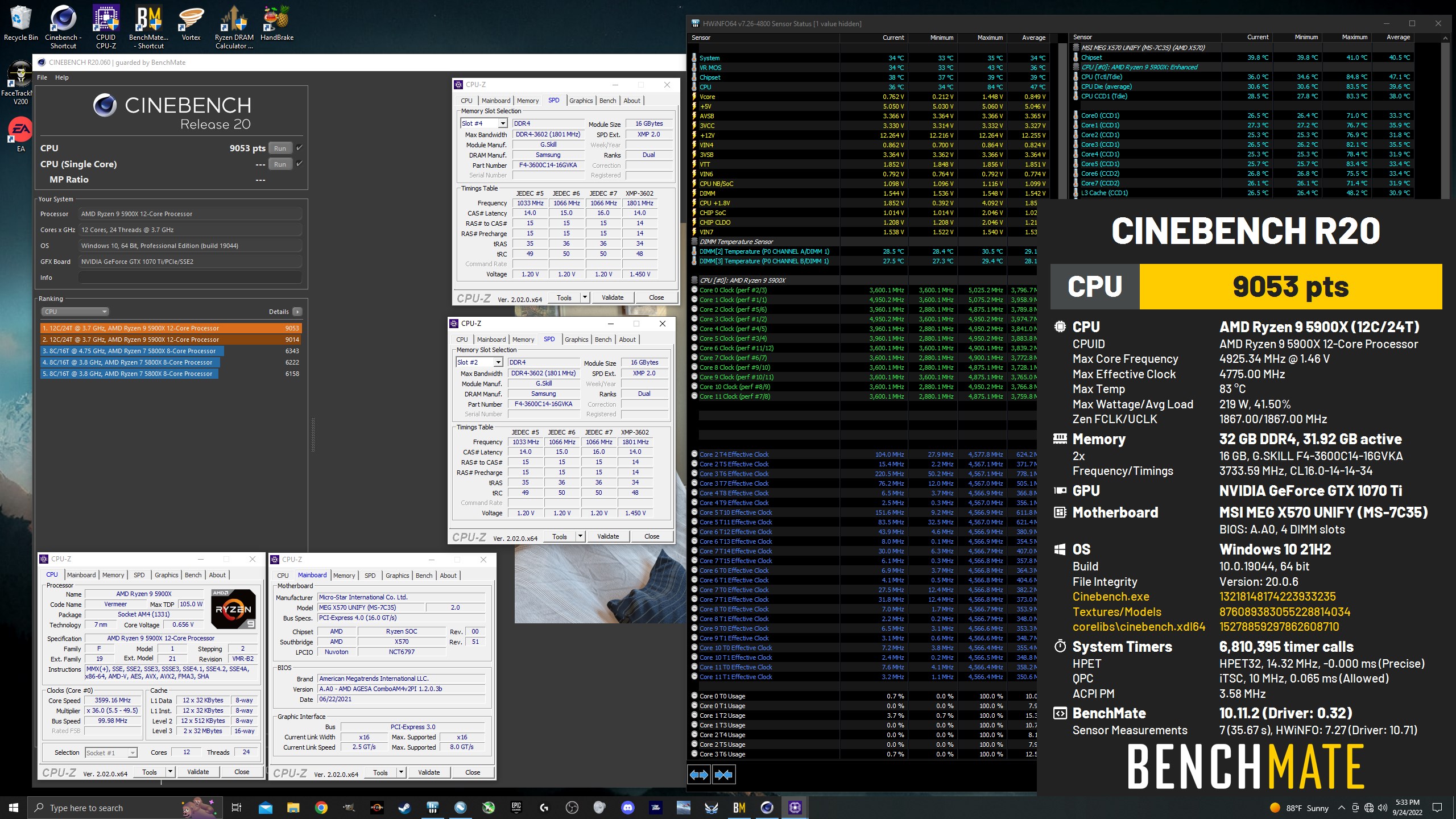Open Steam from the taskbar
Screen dimensions: 1456x819
[404, 808]
